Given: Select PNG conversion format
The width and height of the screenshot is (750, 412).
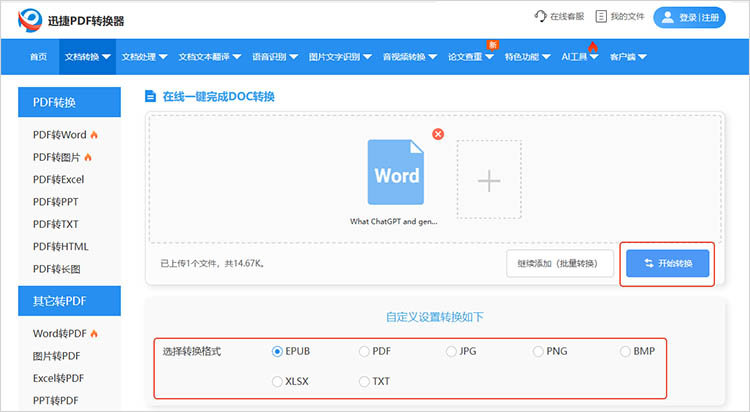Looking at the screenshot, I should tap(538, 351).
